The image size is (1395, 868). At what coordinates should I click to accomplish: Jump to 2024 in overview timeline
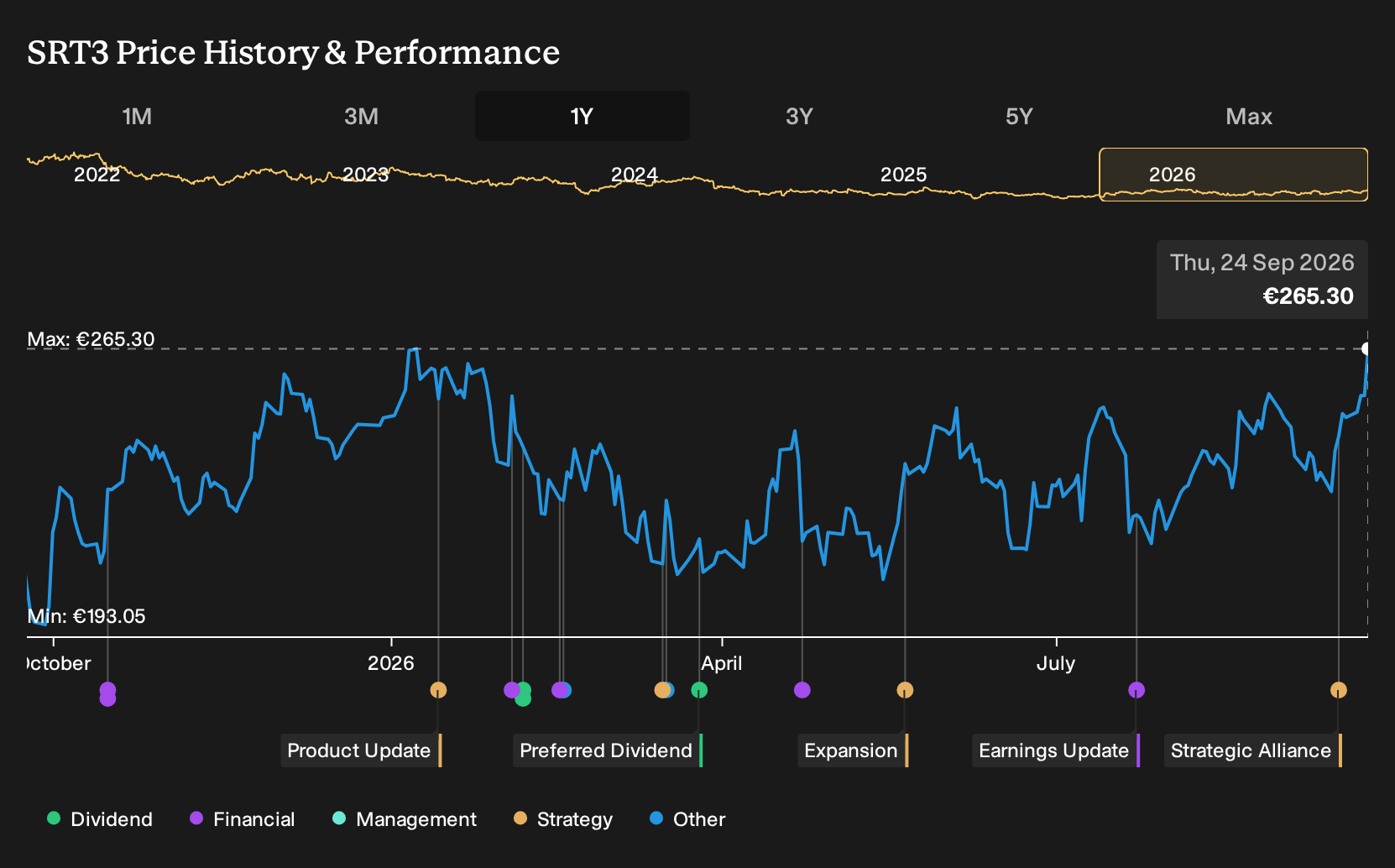tap(635, 175)
